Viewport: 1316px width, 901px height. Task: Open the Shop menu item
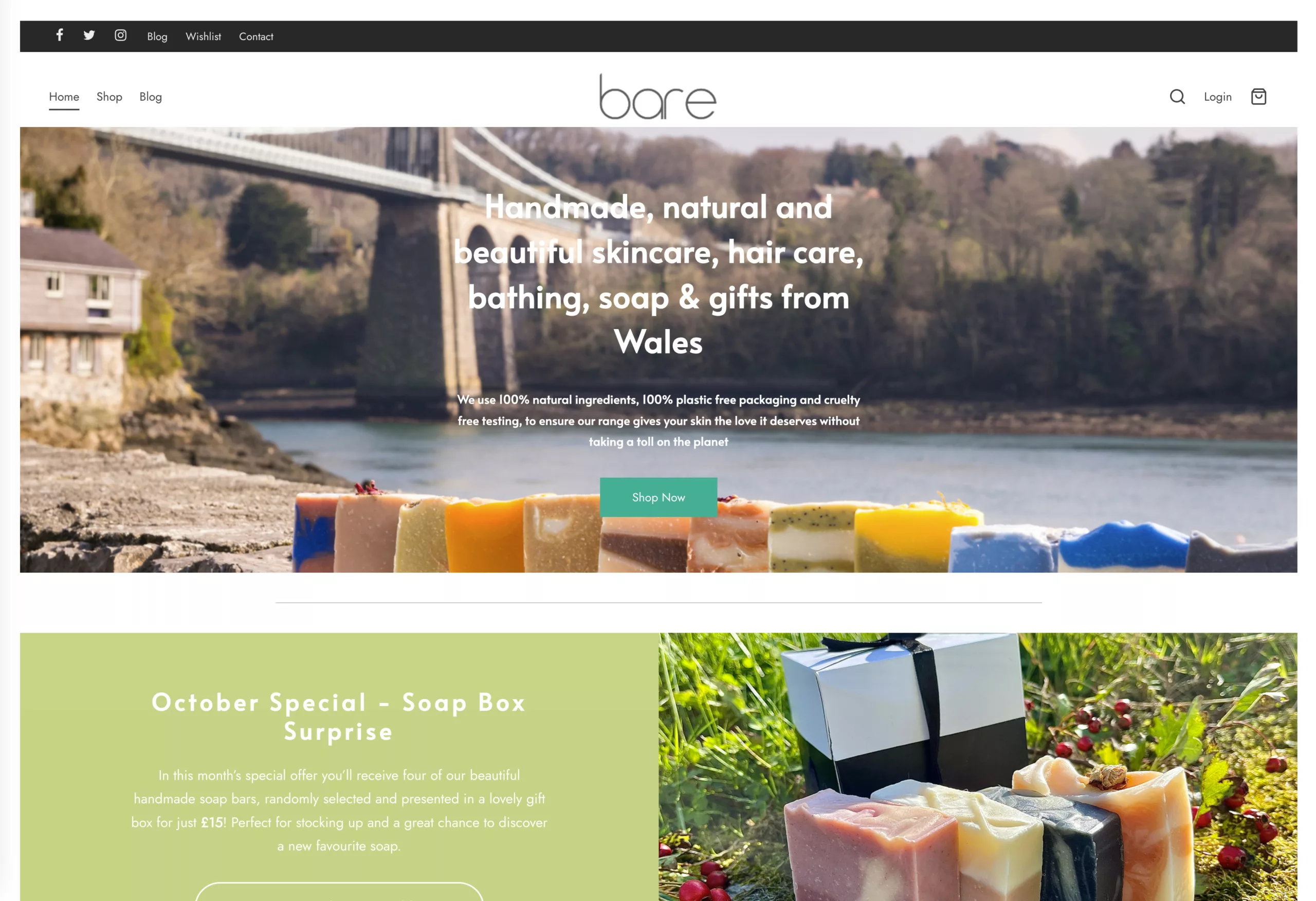tap(109, 96)
